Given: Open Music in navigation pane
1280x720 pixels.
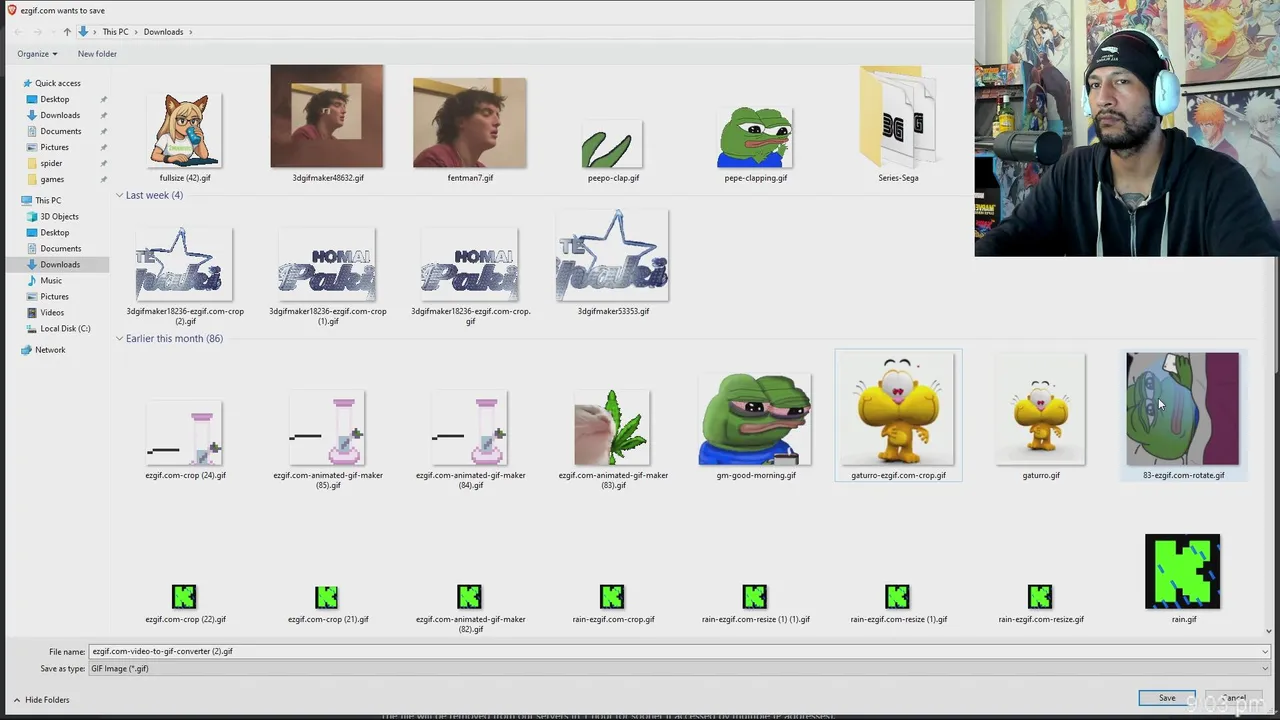Looking at the screenshot, I should [50, 280].
